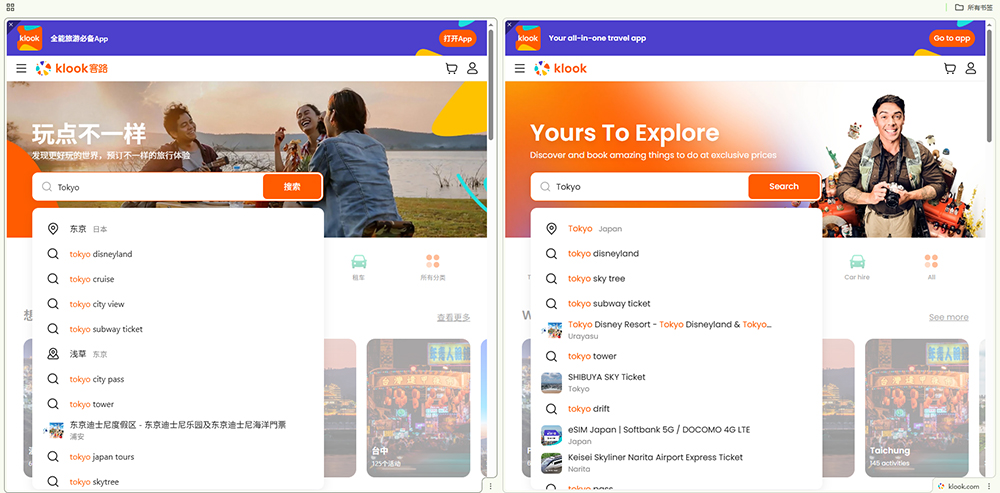Click magnifier icon in right search field
The height and width of the screenshot is (493, 1000).
(545, 187)
